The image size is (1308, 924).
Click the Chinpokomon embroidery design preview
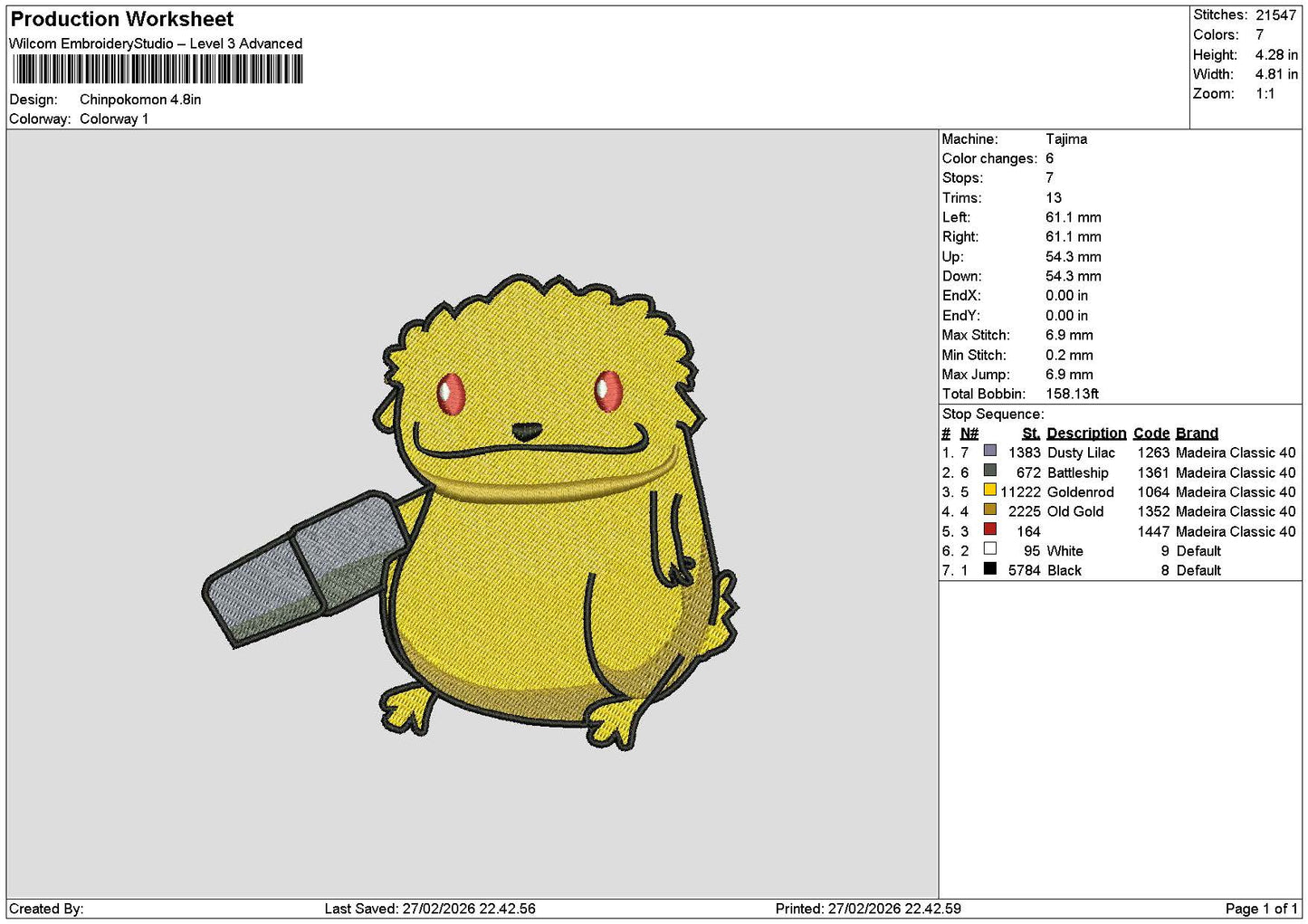tap(470, 512)
